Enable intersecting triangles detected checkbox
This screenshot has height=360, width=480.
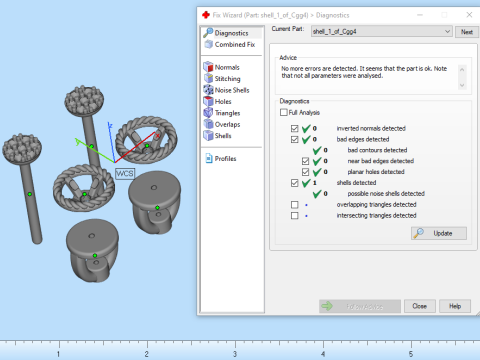click(295, 215)
